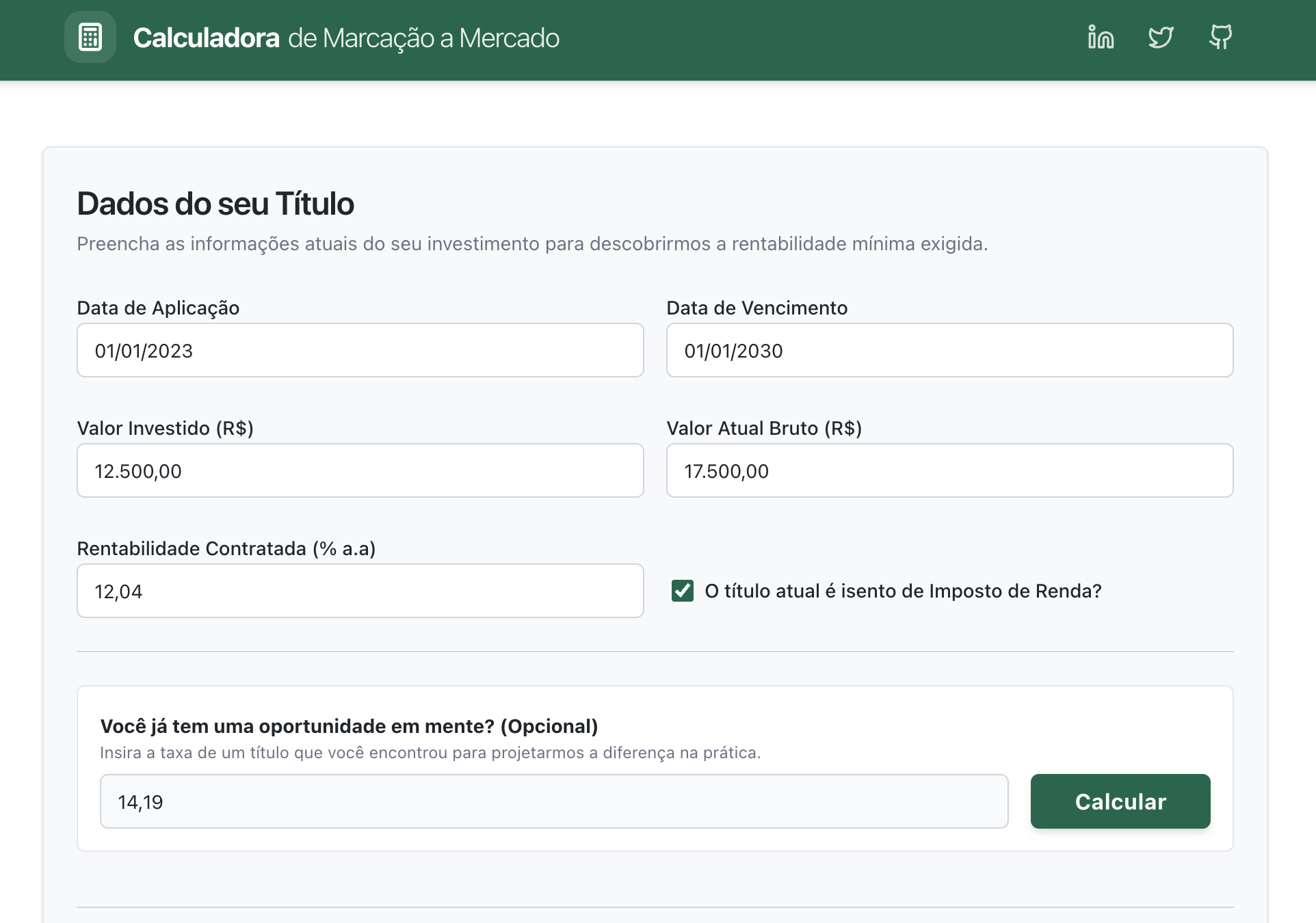Click the 'Data de Vencimento' label

[756, 308]
